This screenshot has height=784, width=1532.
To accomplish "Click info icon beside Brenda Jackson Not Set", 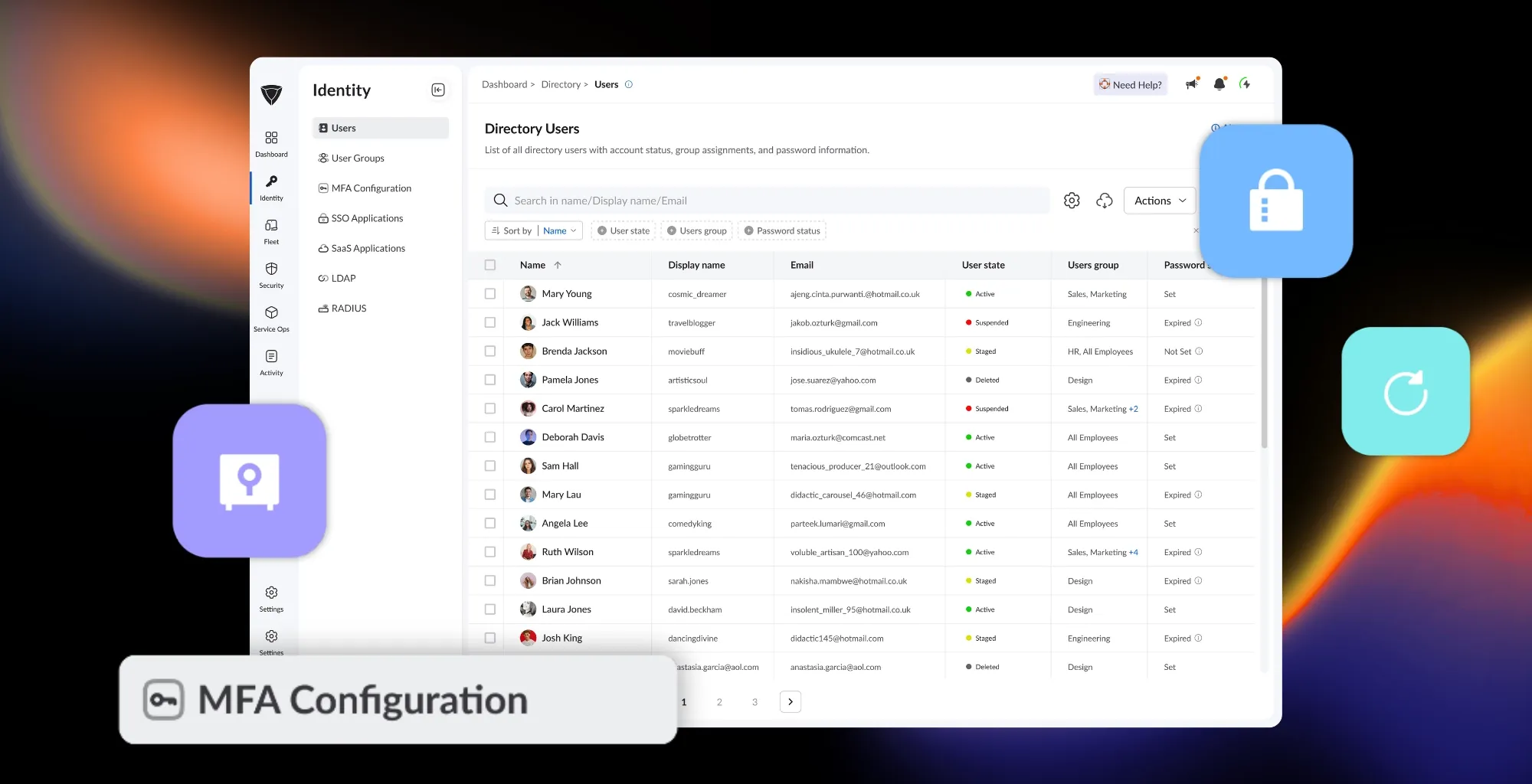I will [1200, 351].
